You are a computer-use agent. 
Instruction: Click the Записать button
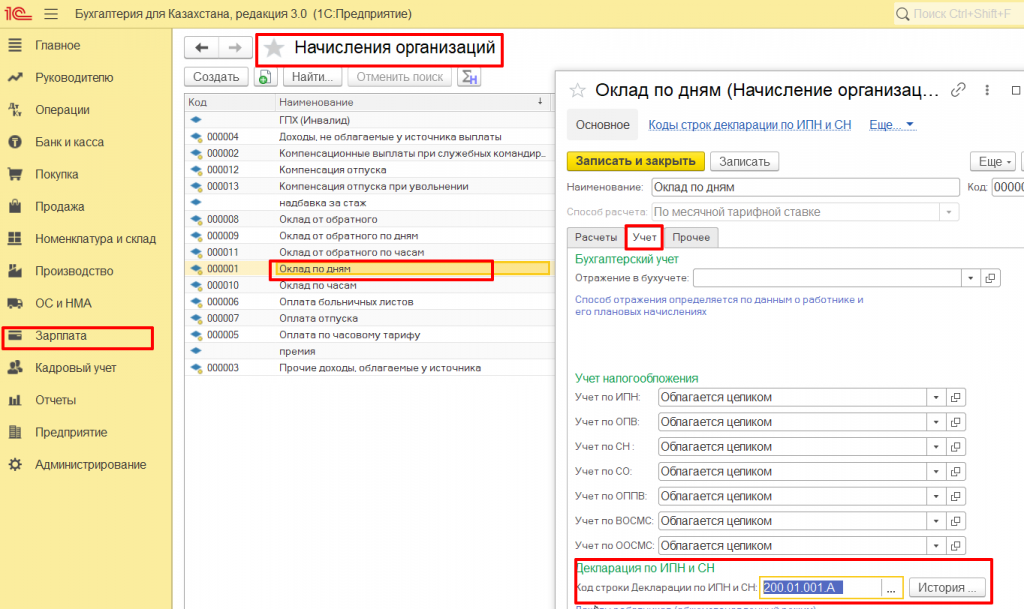(744, 161)
